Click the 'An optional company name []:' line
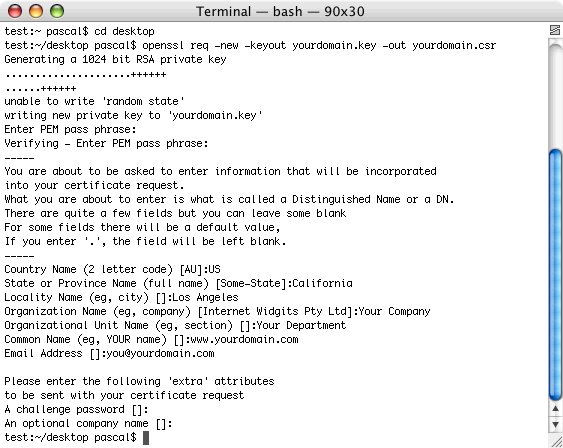 click(88, 424)
